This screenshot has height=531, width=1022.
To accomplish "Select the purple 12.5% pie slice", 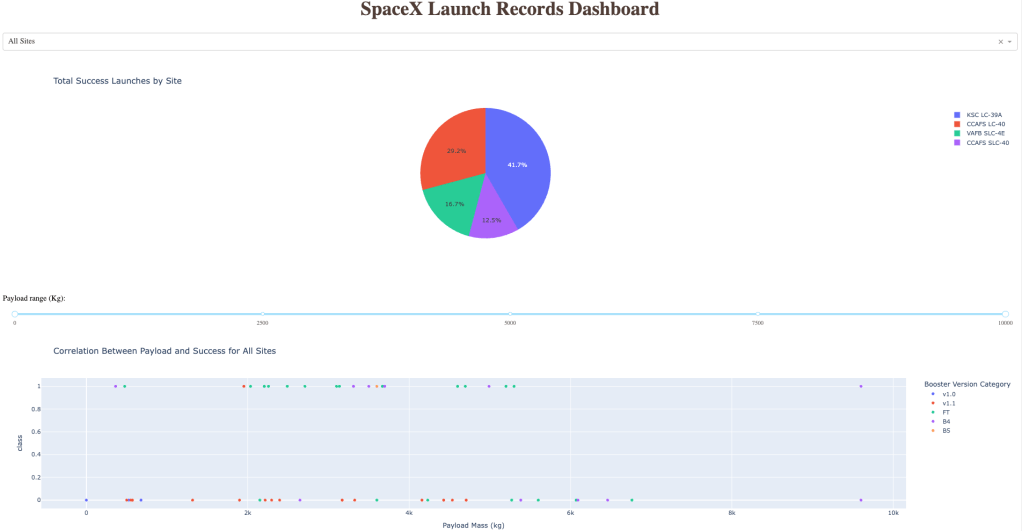I will [x=491, y=222].
